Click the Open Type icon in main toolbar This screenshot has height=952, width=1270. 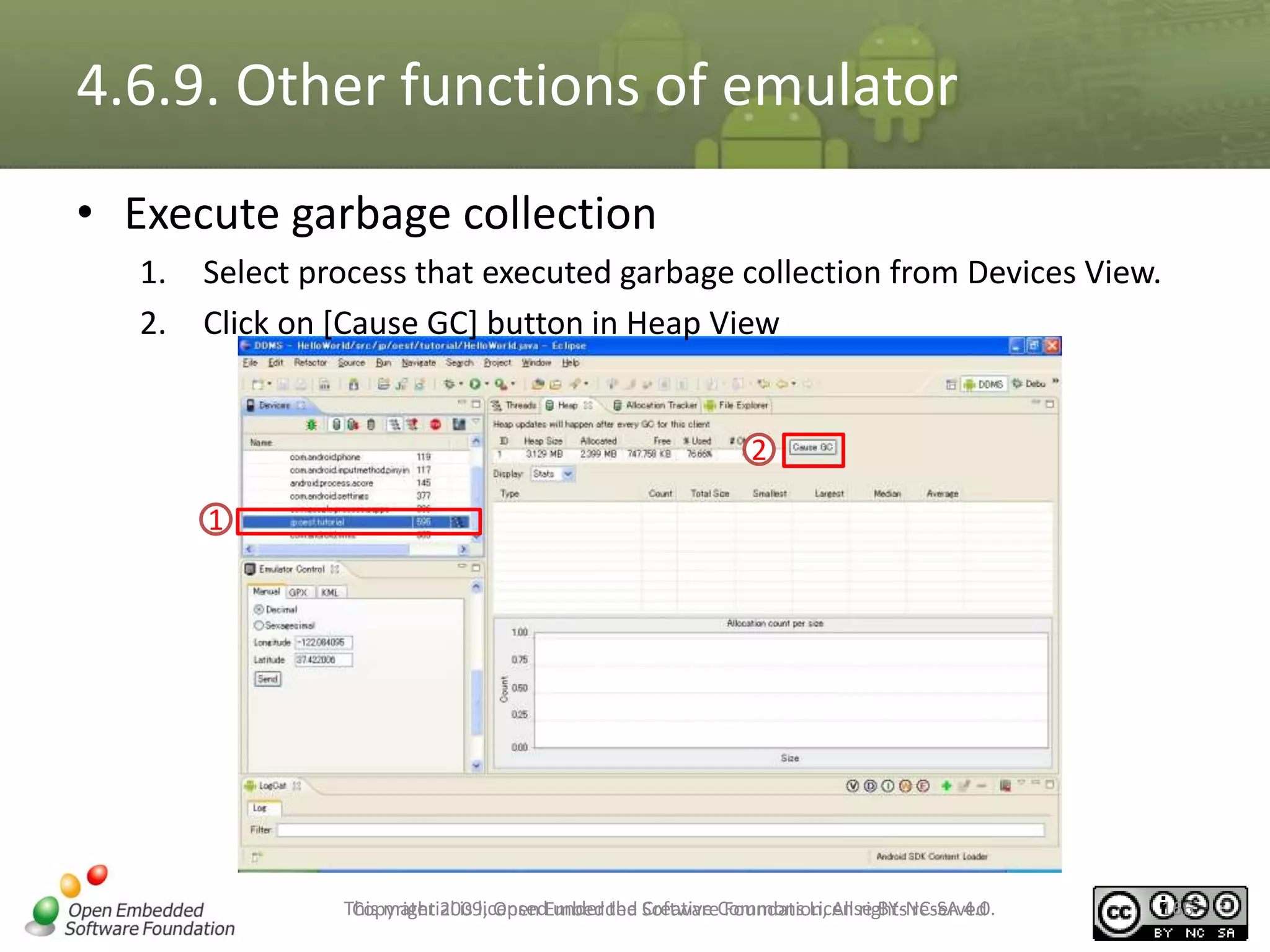pos(538,384)
